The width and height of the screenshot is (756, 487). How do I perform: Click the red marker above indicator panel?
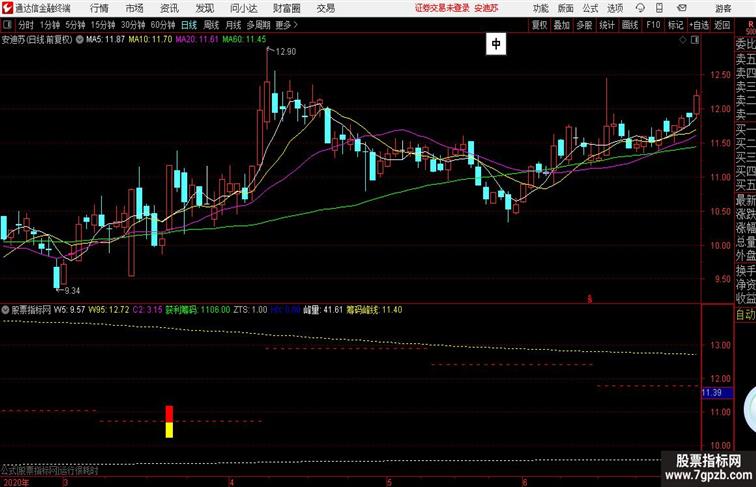point(589,299)
